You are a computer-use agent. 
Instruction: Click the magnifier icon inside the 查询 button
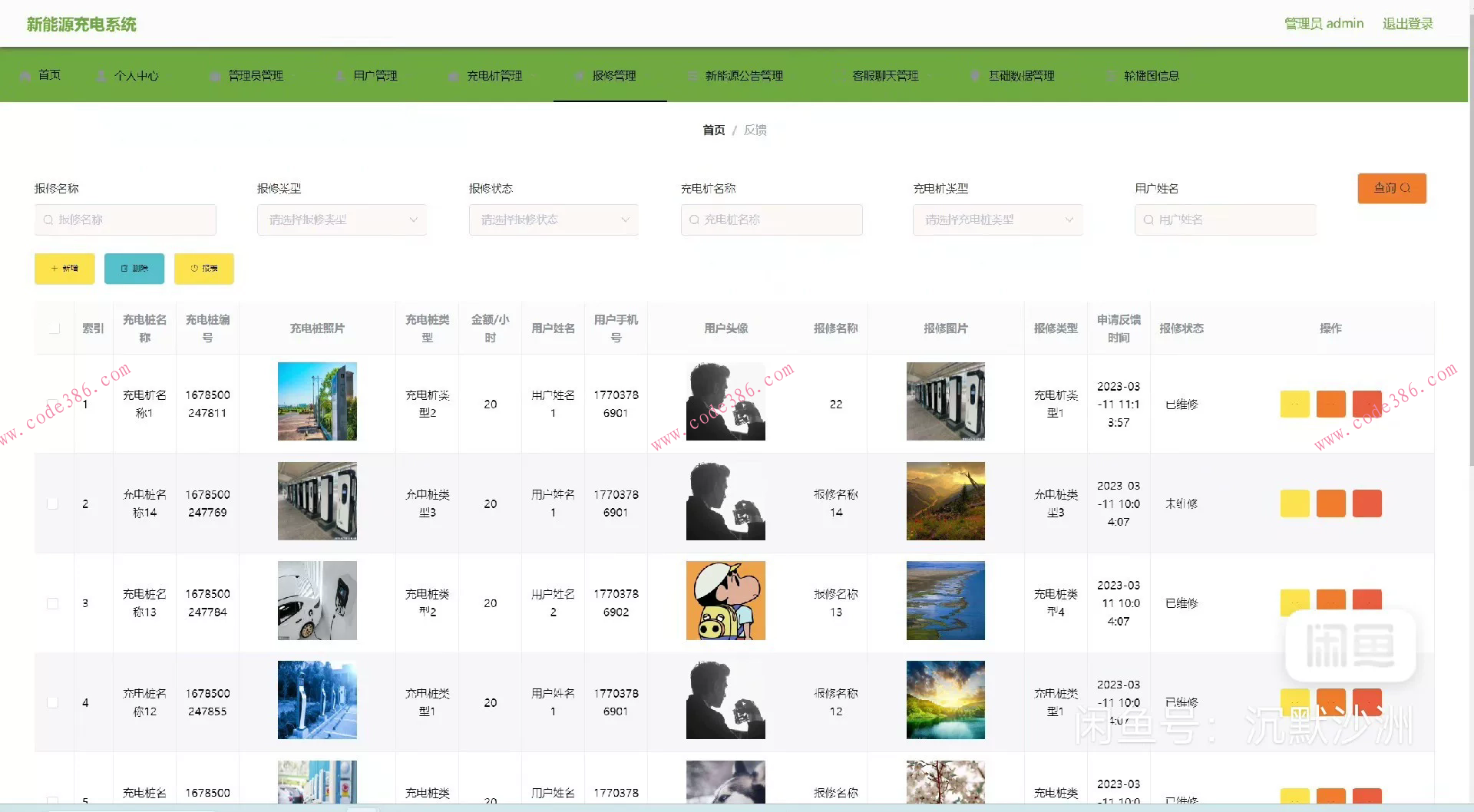(x=1407, y=187)
